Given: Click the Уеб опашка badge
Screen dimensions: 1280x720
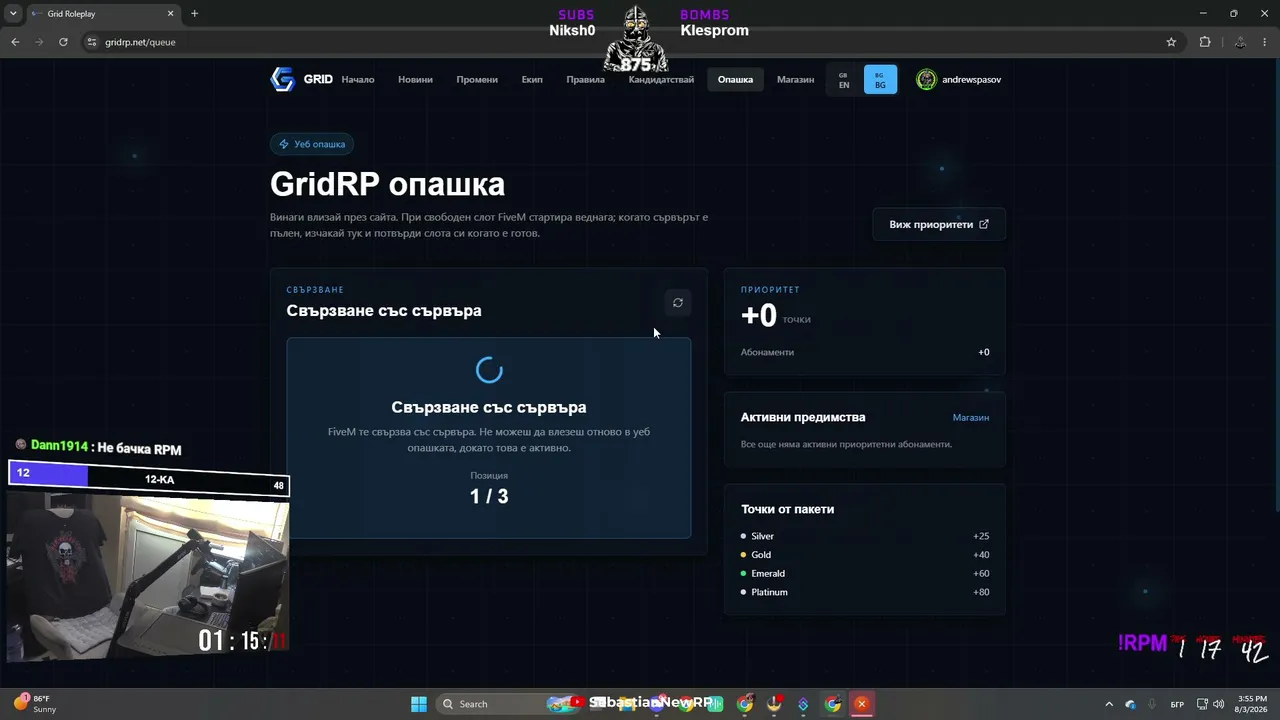Looking at the screenshot, I should point(311,144).
